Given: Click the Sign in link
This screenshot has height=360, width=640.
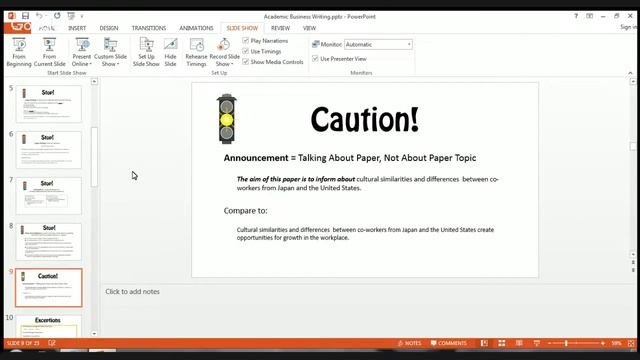Looking at the screenshot, I should [629, 27].
